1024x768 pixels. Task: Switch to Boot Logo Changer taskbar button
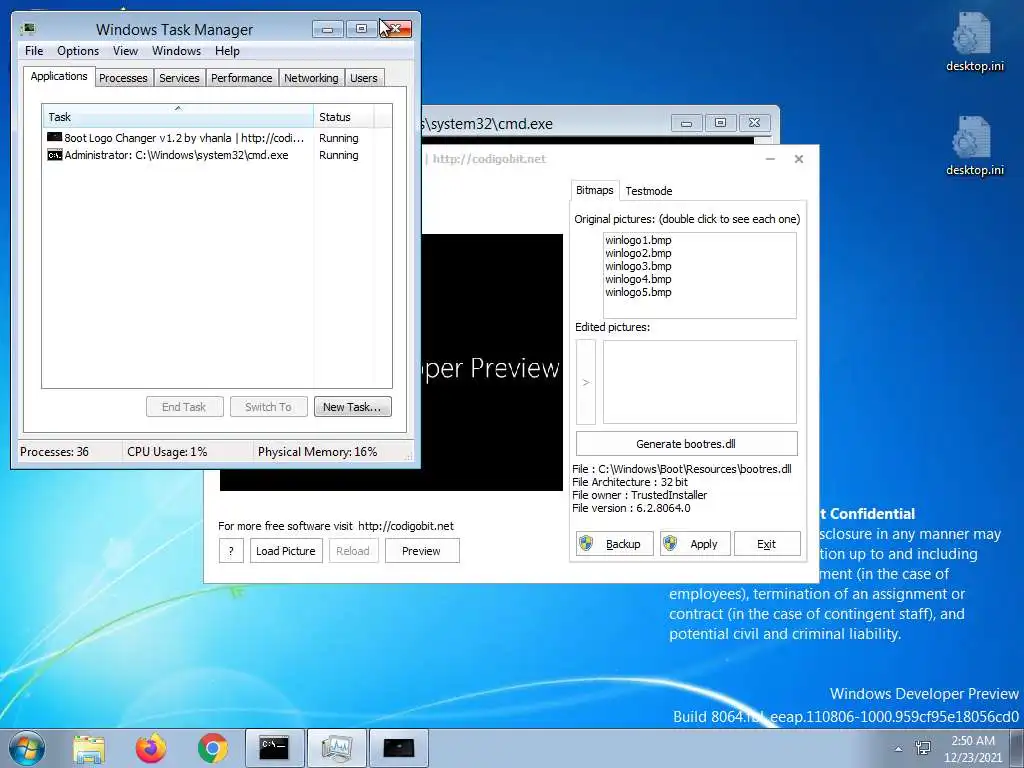point(398,748)
